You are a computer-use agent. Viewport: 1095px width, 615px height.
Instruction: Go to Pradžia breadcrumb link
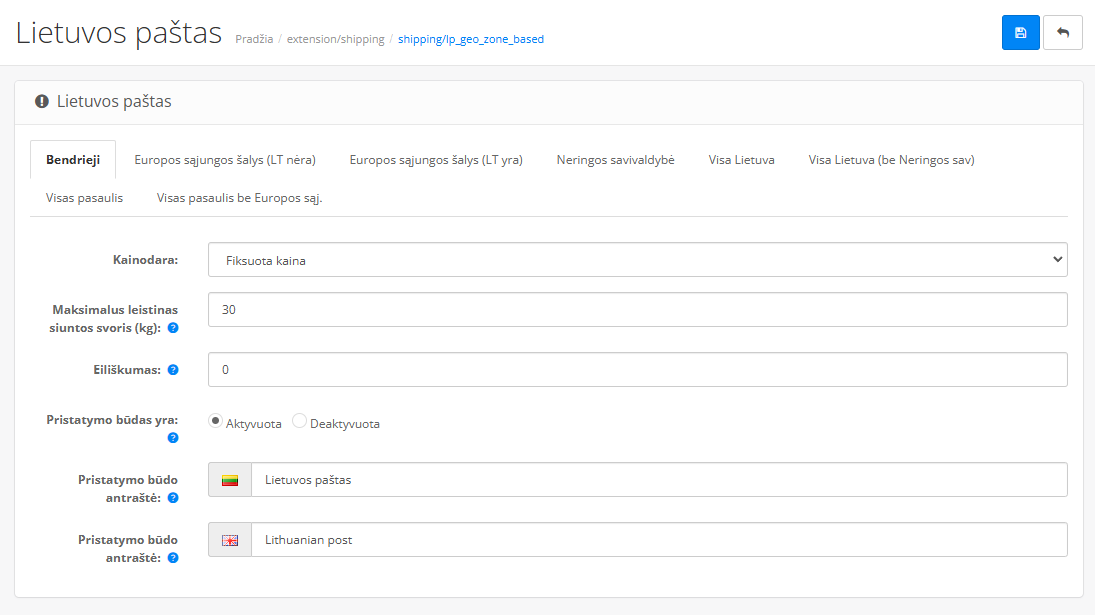(254, 40)
